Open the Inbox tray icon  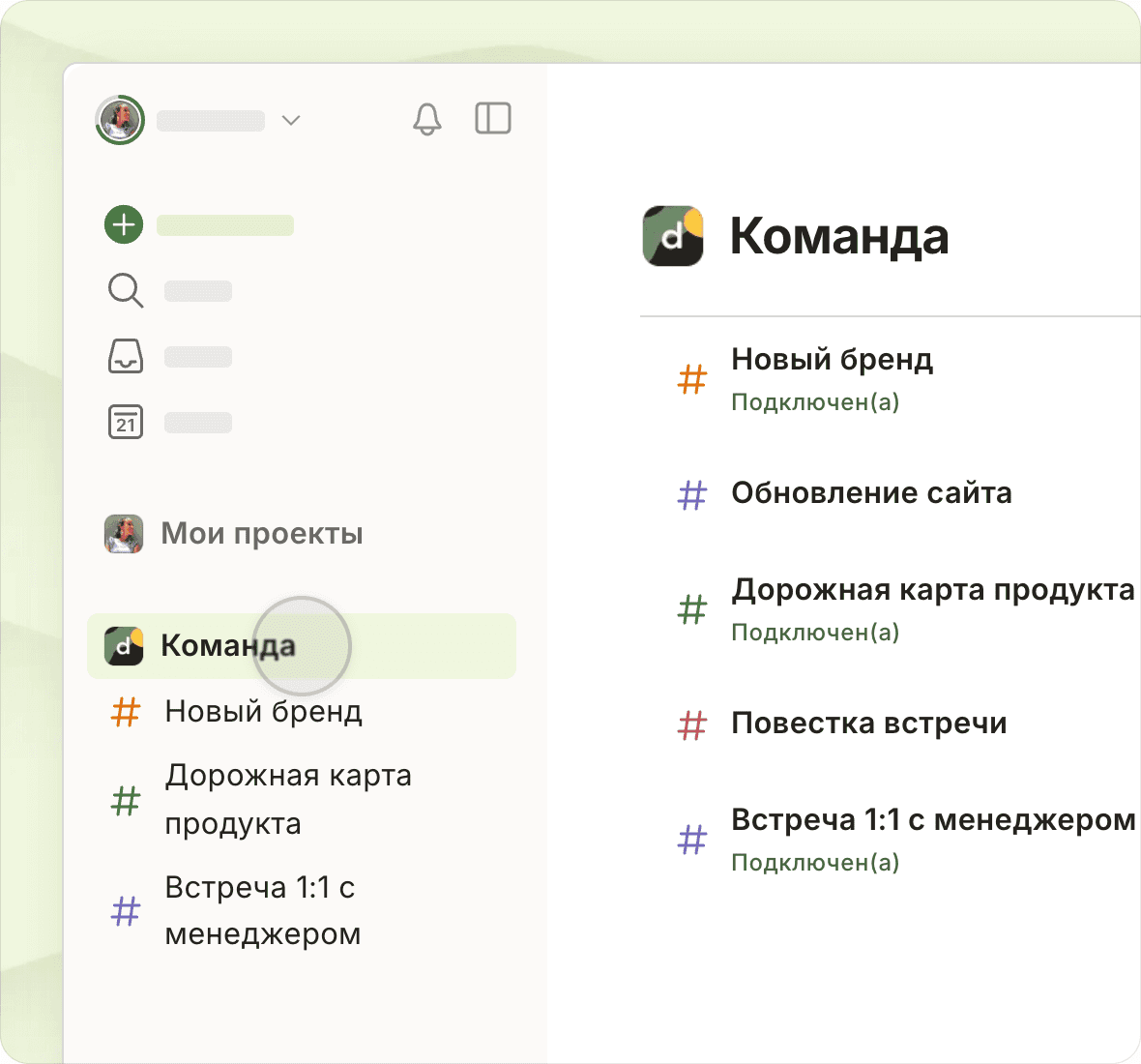coord(125,356)
